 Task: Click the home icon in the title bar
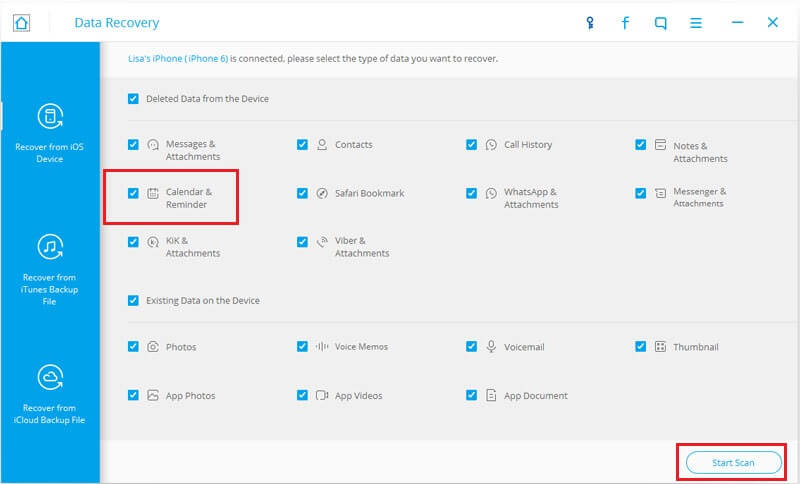tap(21, 23)
